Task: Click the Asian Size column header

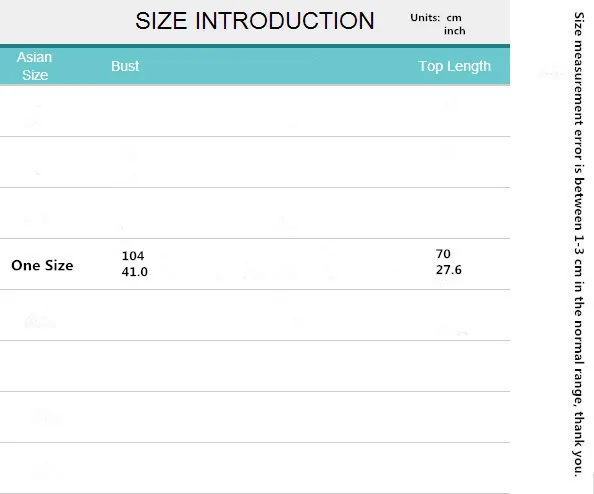Action: (34, 66)
